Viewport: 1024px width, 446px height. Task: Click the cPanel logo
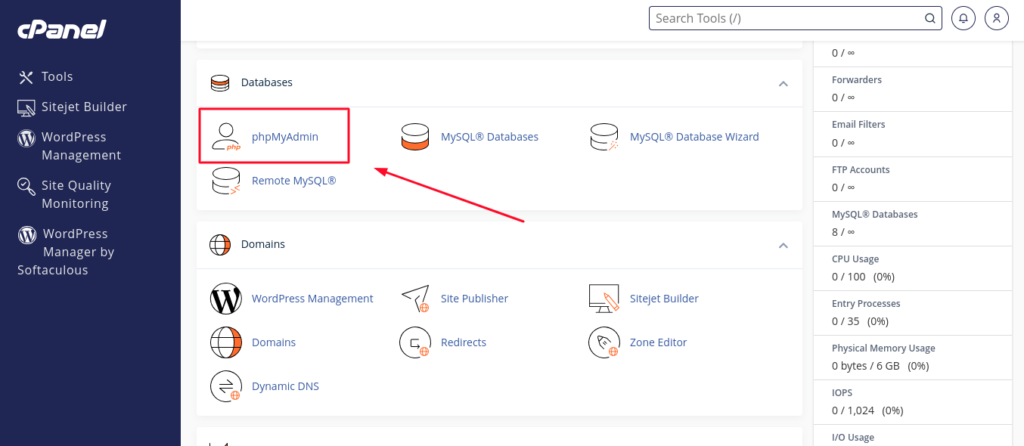pos(61,29)
